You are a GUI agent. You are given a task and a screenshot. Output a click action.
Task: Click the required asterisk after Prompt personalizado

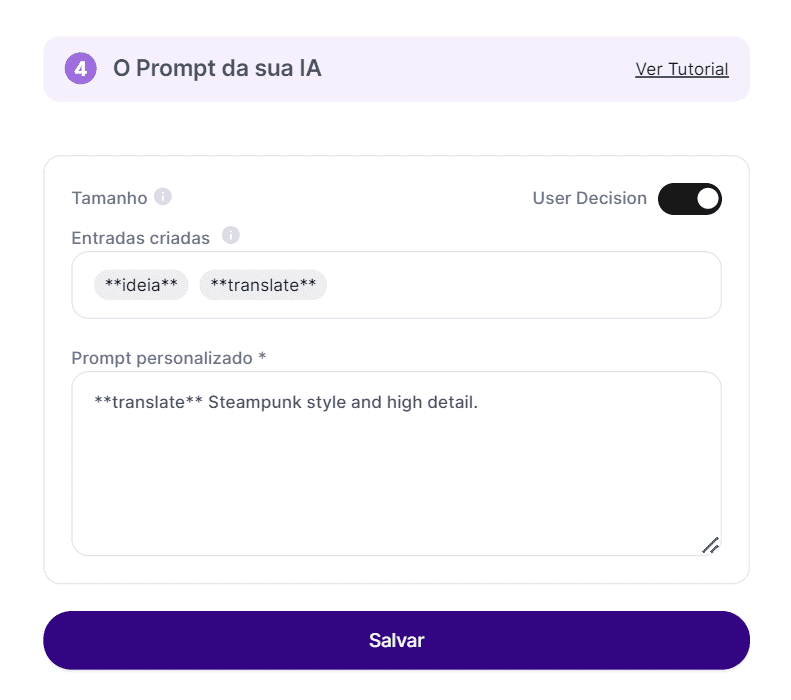(262, 357)
